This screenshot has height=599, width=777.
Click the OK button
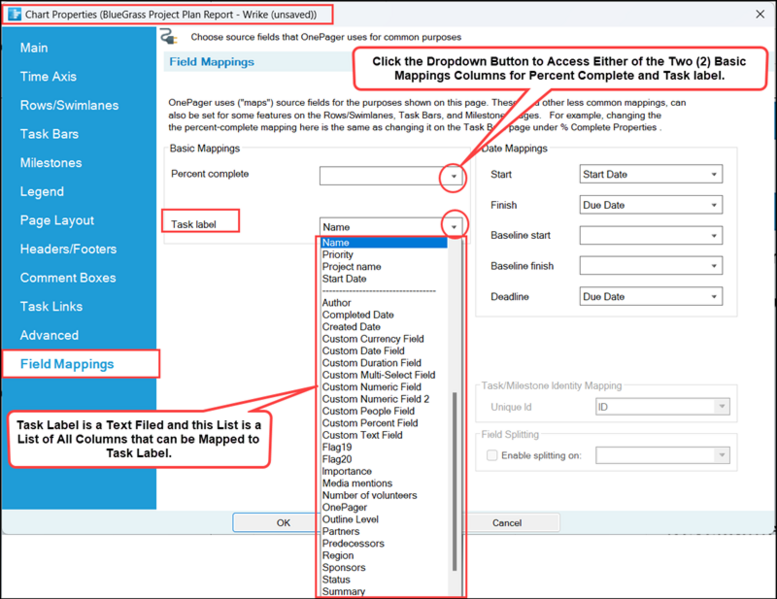pyautogui.click(x=283, y=523)
